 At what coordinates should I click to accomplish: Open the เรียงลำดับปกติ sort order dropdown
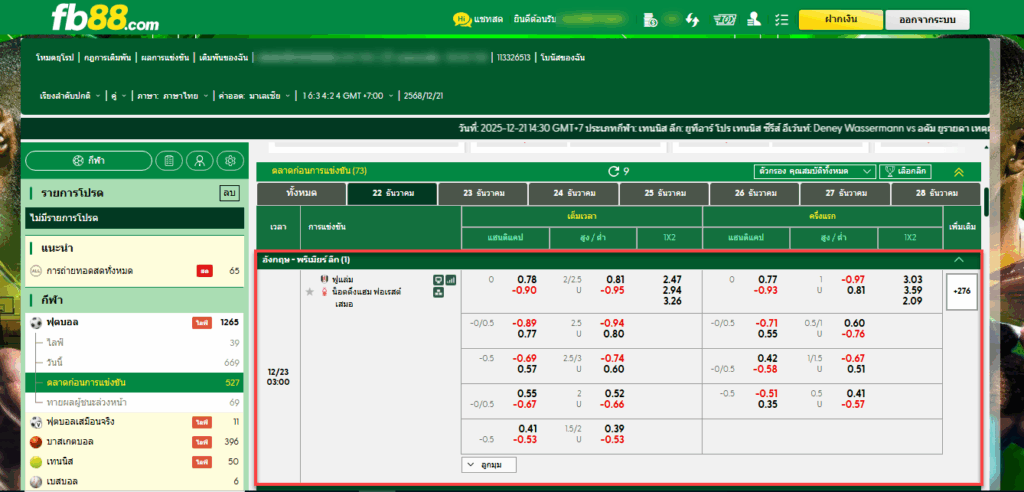pos(71,95)
